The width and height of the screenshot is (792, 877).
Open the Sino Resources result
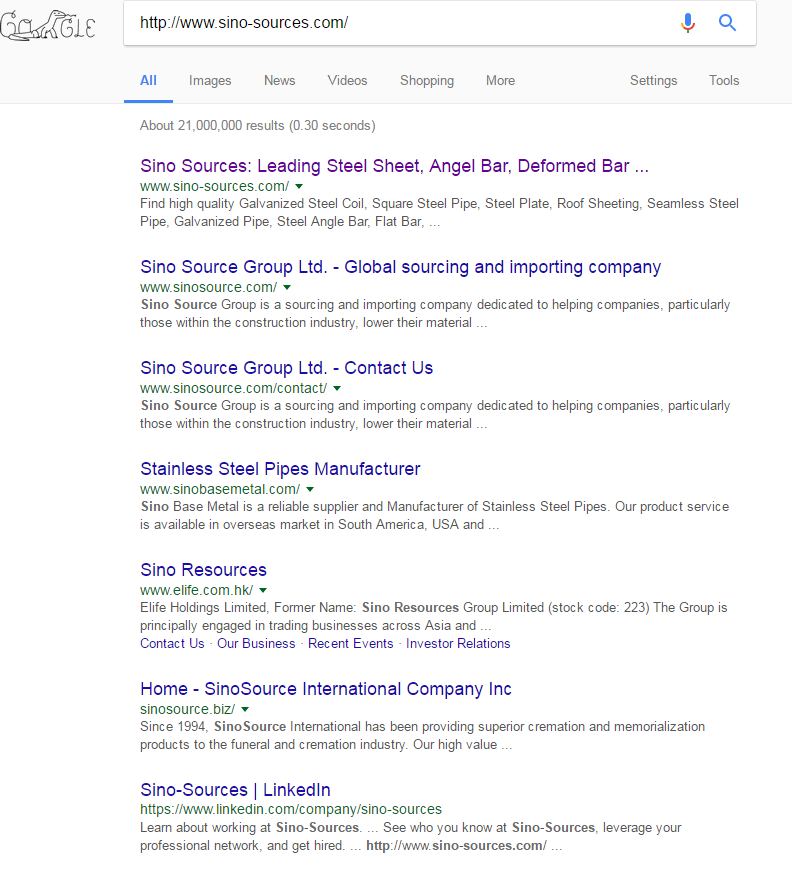click(x=204, y=570)
